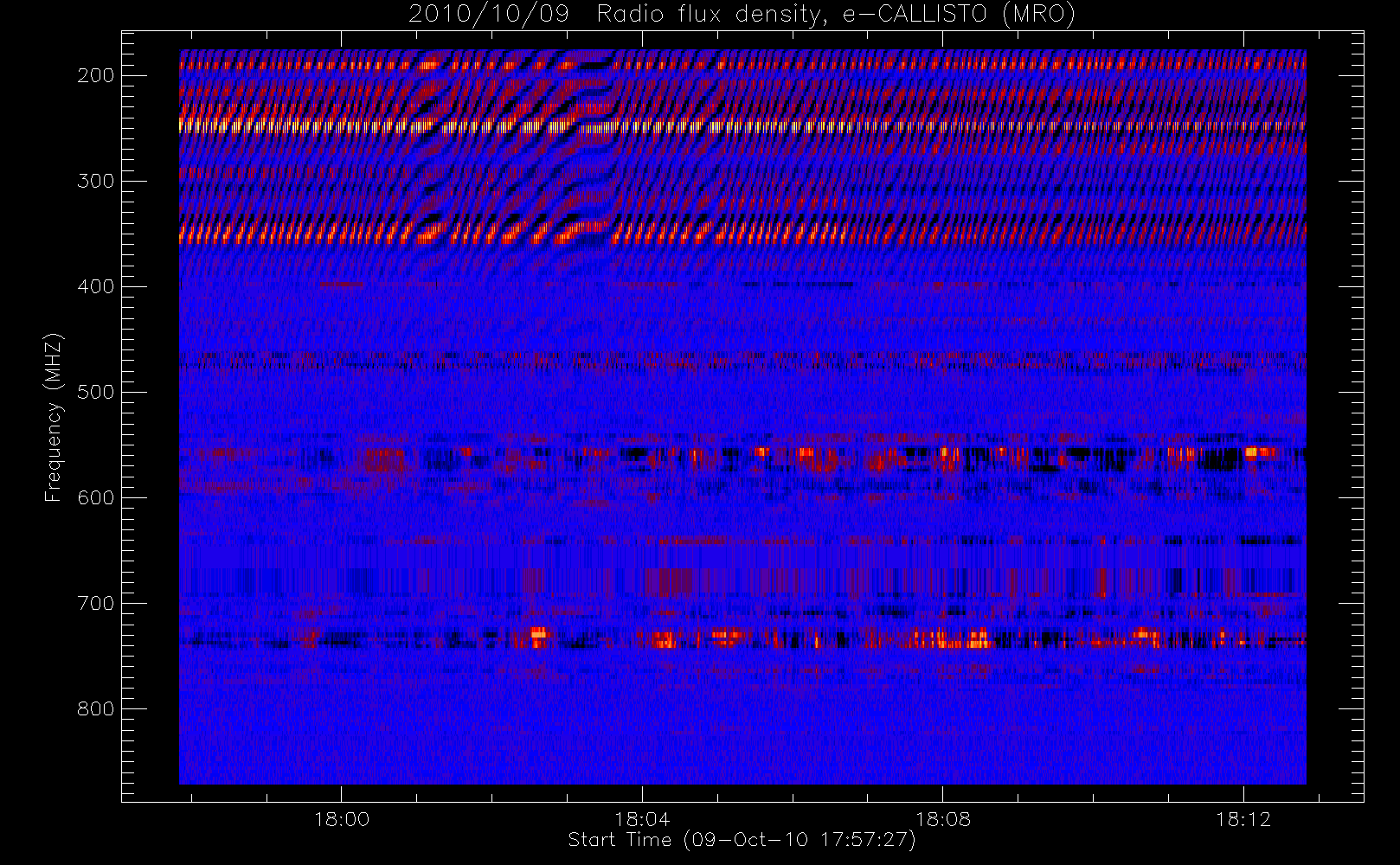This screenshot has height=865, width=1400.
Task: Click the plot title 'Radio flux density, e-CALLISTO (MRO)'
Action: pyautogui.click(x=836, y=15)
